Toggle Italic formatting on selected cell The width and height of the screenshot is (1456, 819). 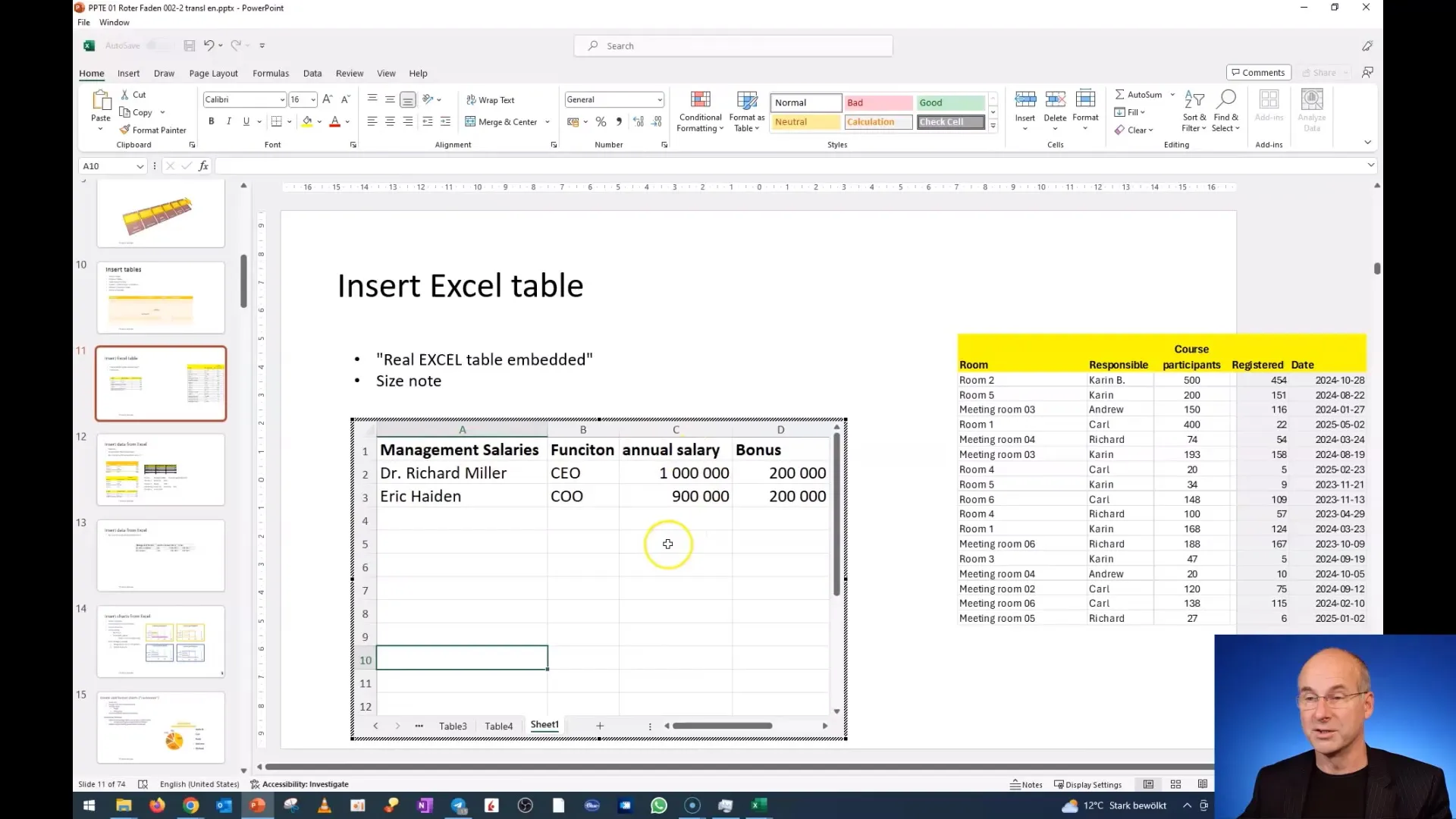pos(228,122)
